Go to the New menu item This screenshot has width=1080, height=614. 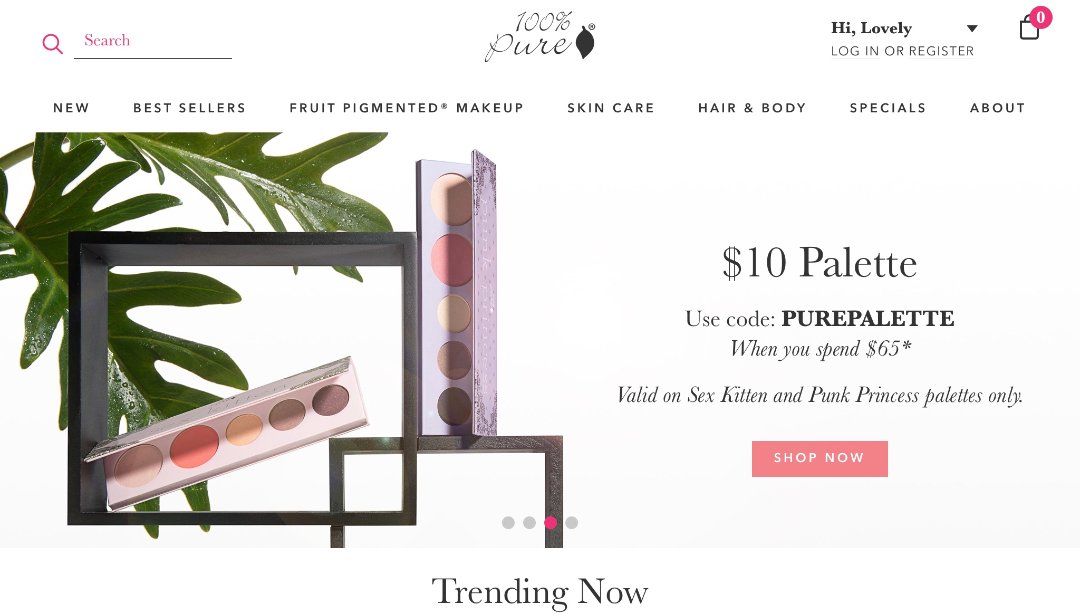click(72, 108)
